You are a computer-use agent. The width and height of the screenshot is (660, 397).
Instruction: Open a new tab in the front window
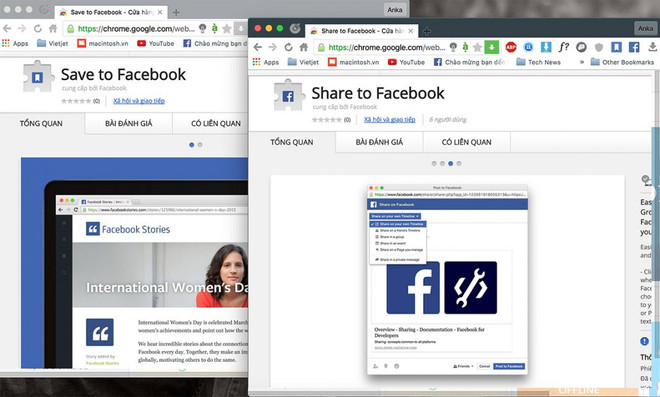426,31
